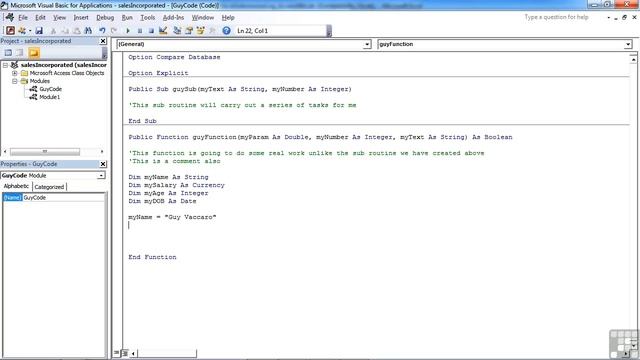Click the View Microsoft Access toolbar icon
Screen dimensions: 640x360
coord(11,31)
